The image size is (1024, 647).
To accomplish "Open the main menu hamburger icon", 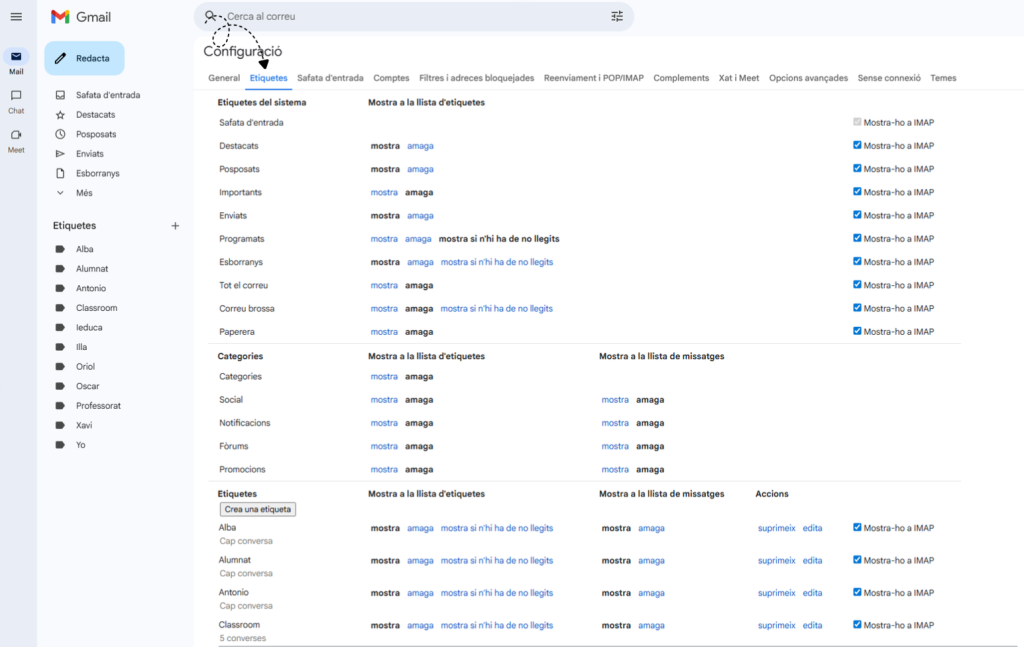I will tap(16, 17).
